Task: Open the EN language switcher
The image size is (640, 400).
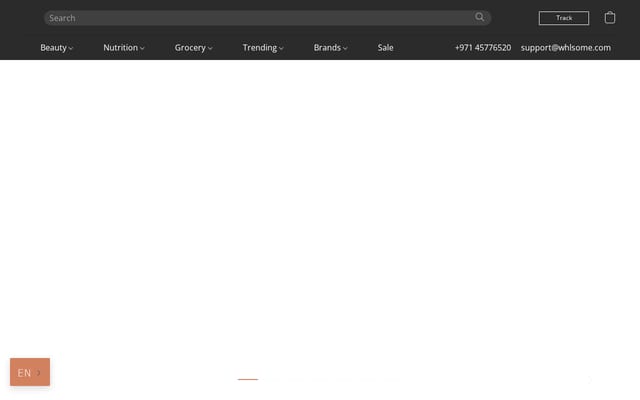Action: coord(30,372)
